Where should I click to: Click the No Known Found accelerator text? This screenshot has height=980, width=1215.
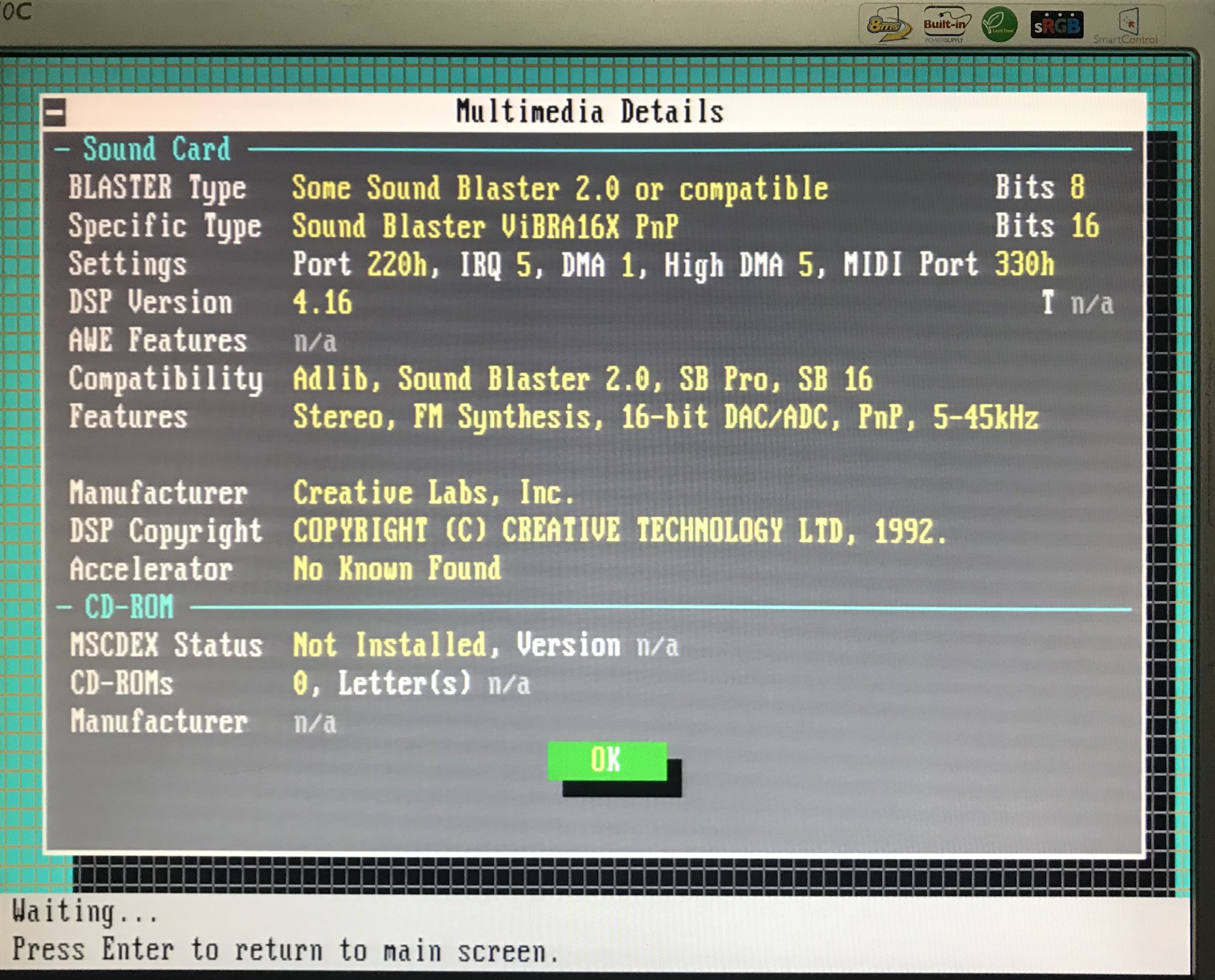(x=397, y=568)
